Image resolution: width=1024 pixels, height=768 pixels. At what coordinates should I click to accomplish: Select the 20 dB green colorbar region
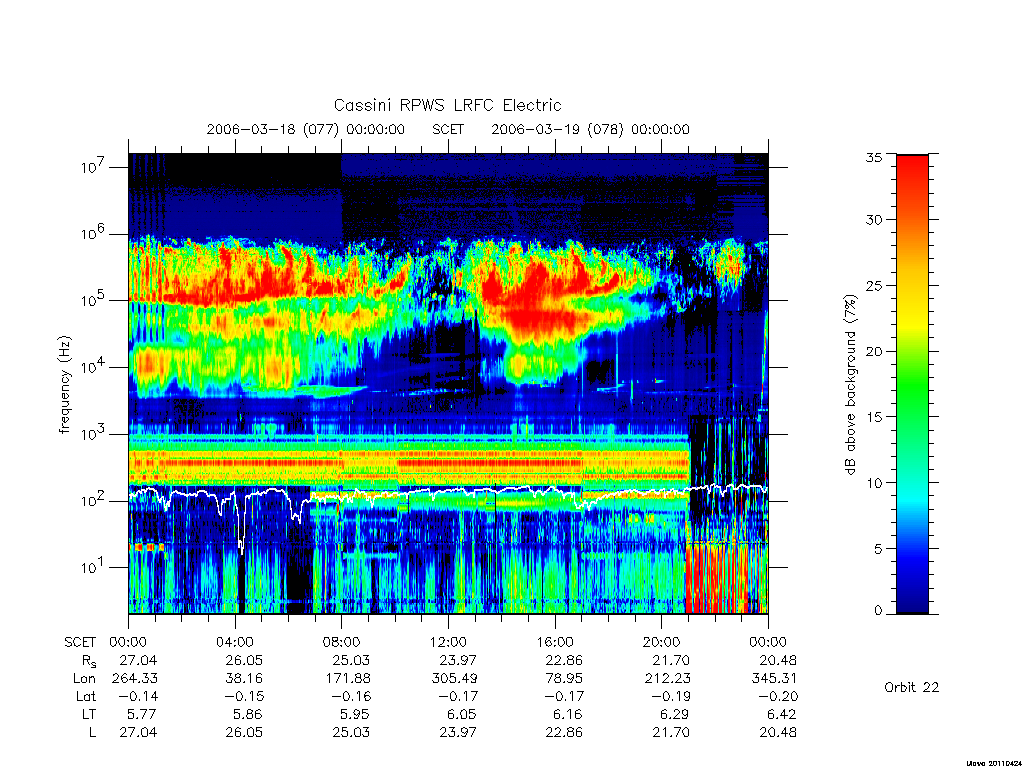click(912, 351)
